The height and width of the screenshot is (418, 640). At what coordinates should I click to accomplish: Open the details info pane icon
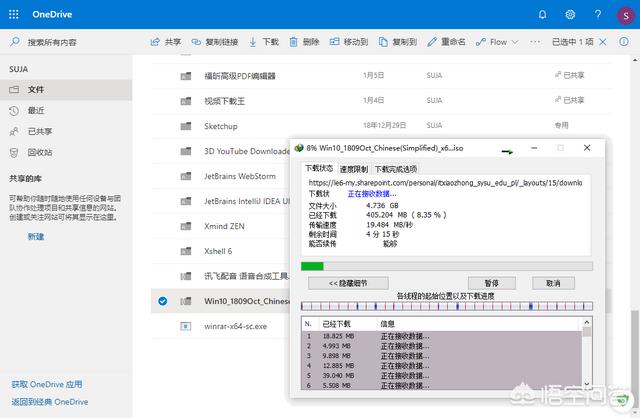click(x=624, y=42)
